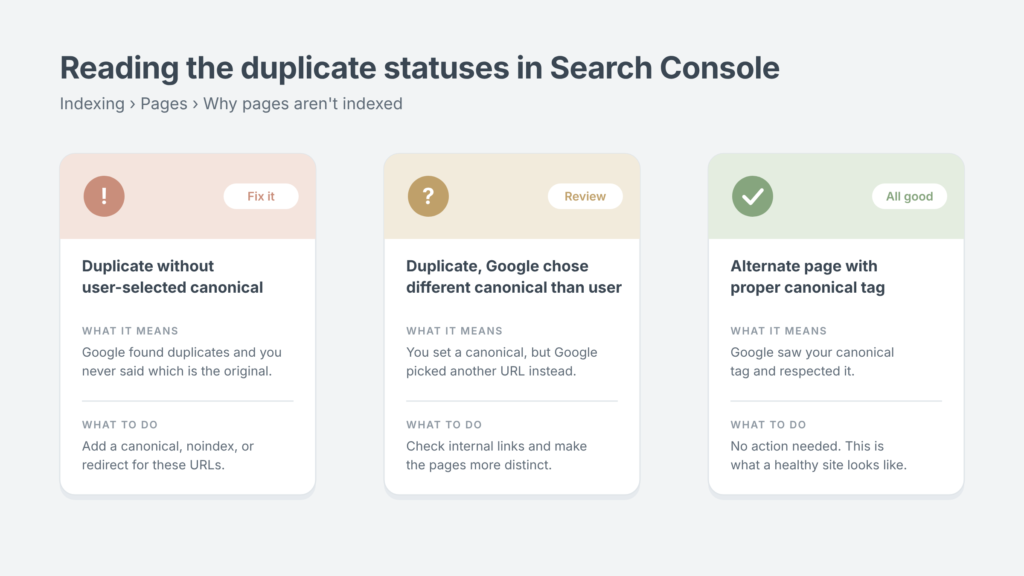The image size is (1024, 576).
Task: Select heading "Duplicate without user-selected canonical"
Action: pos(172,277)
